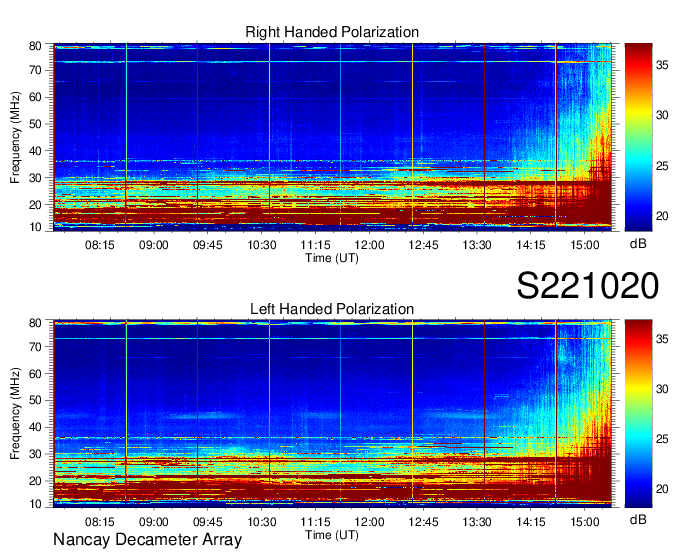
Task: Click "30" value on upper color bar scale
Action: click(x=662, y=115)
